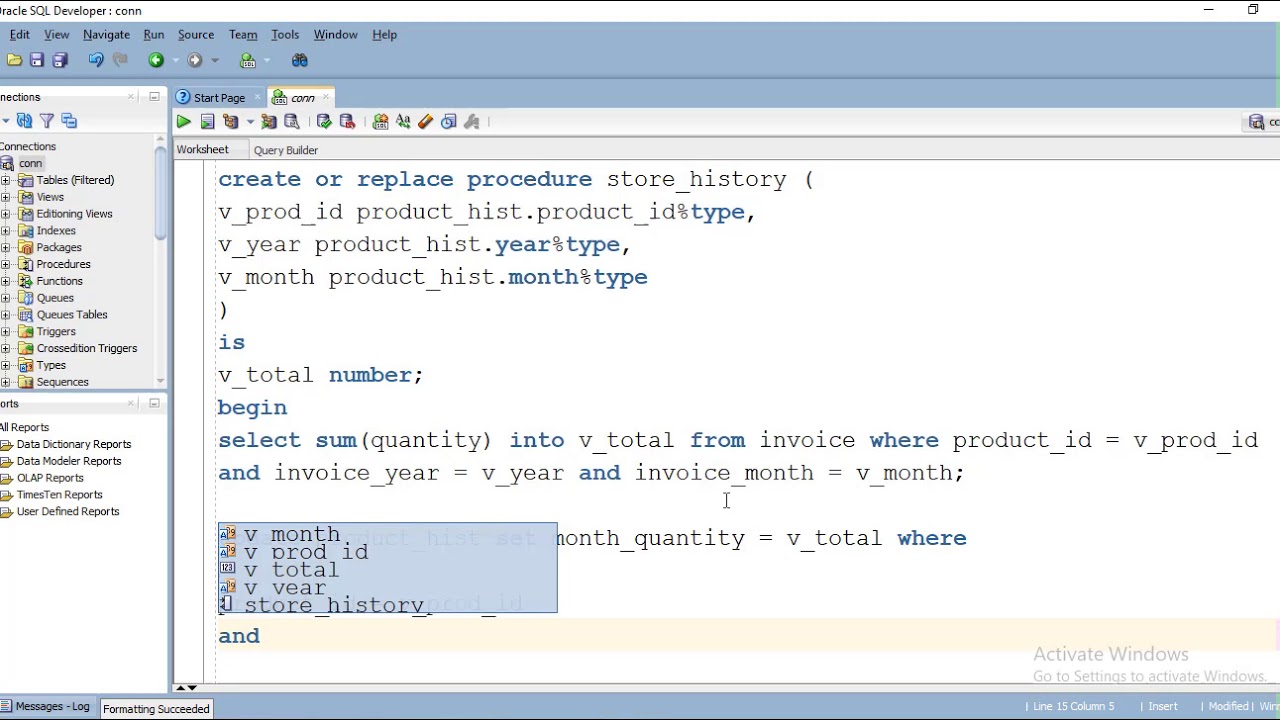Open the Run menu
This screenshot has width=1280, height=720.
coord(154,35)
